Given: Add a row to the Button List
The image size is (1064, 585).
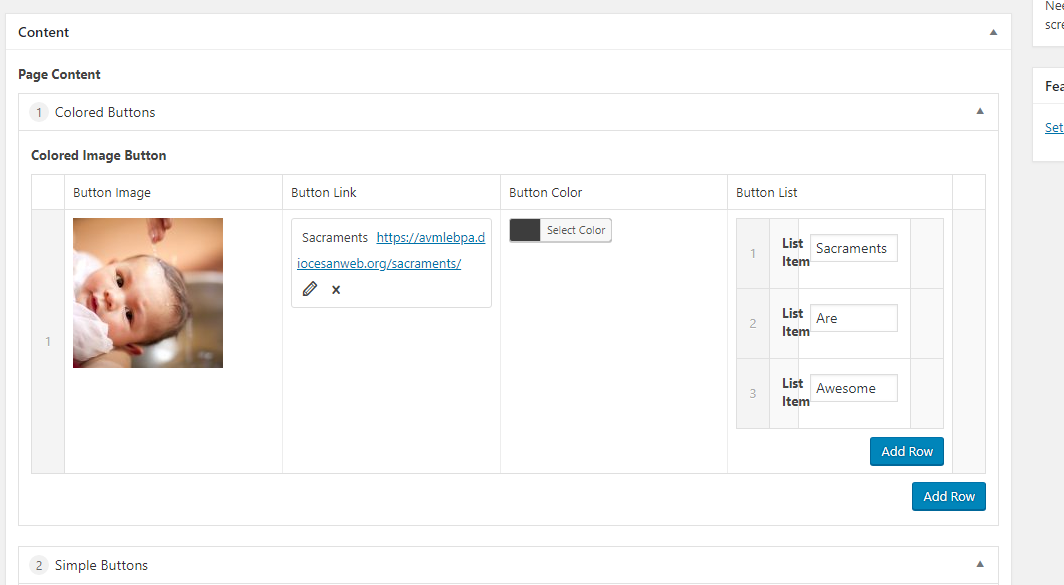Looking at the screenshot, I should pyautogui.click(x=906, y=451).
